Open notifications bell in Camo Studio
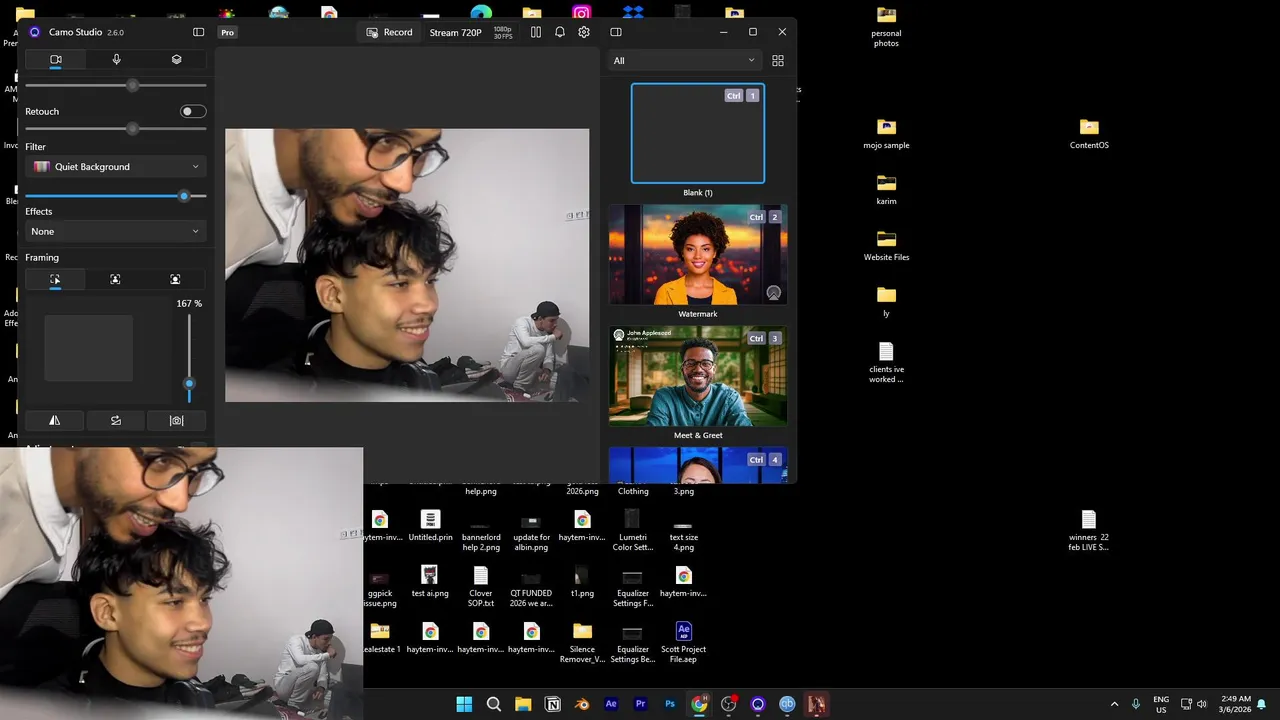 [x=560, y=32]
